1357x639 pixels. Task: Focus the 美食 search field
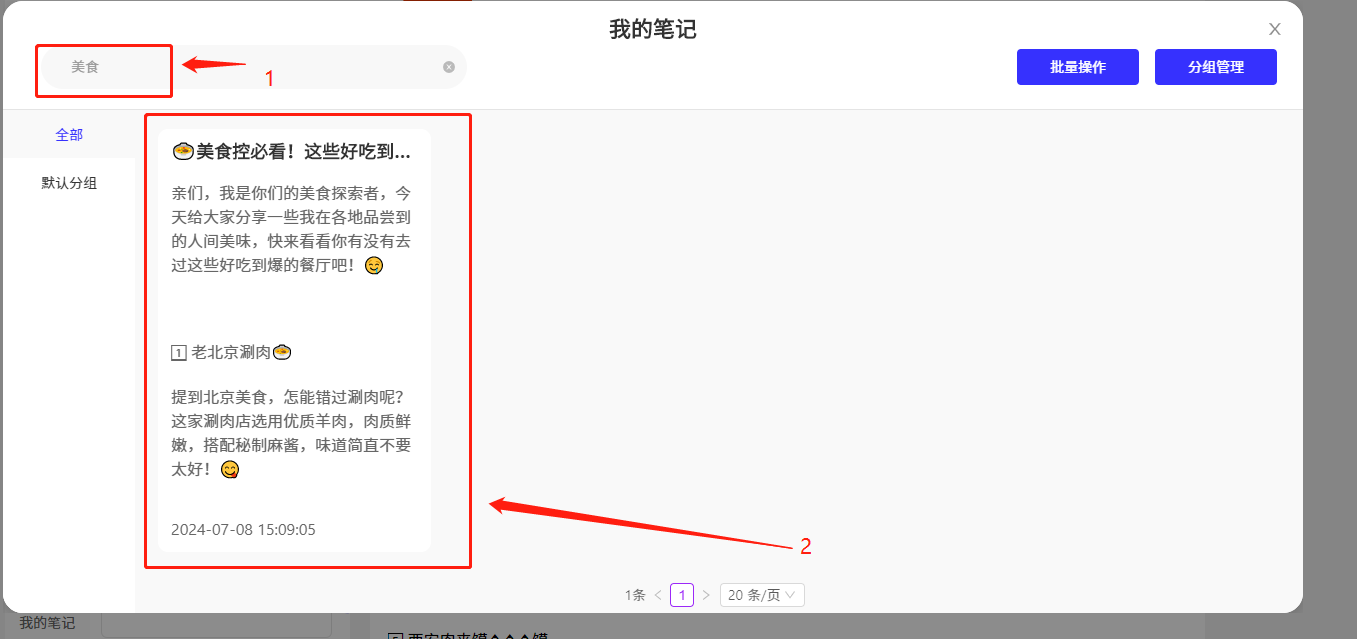(x=250, y=67)
